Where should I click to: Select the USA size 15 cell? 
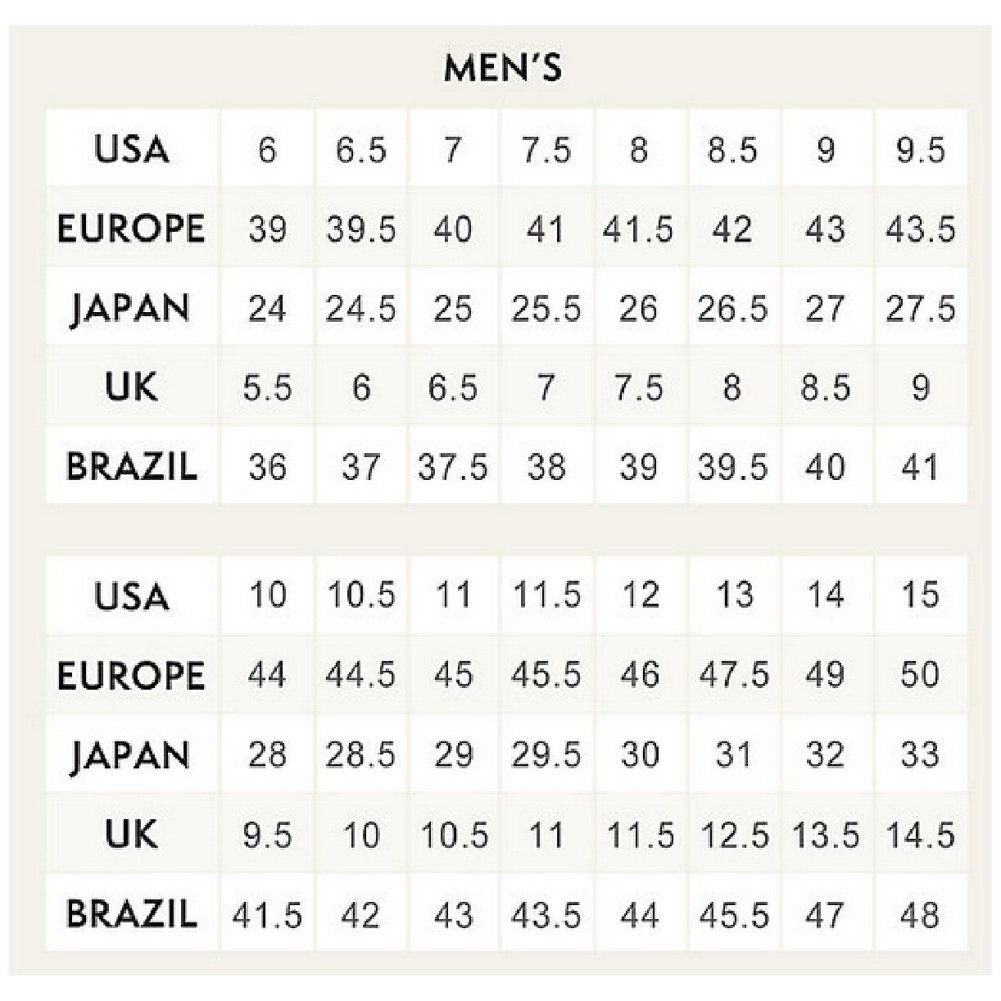point(920,595)
